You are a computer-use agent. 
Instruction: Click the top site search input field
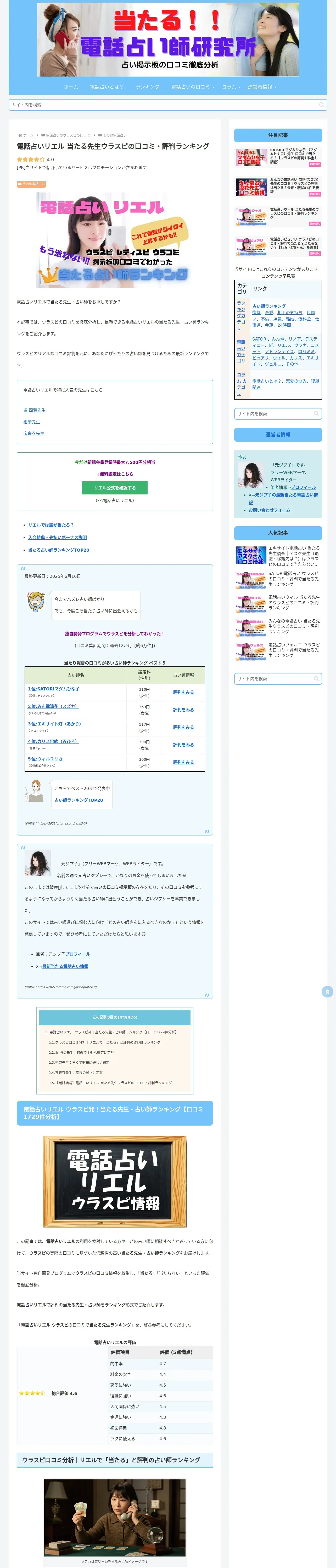(x=168, y=105)
